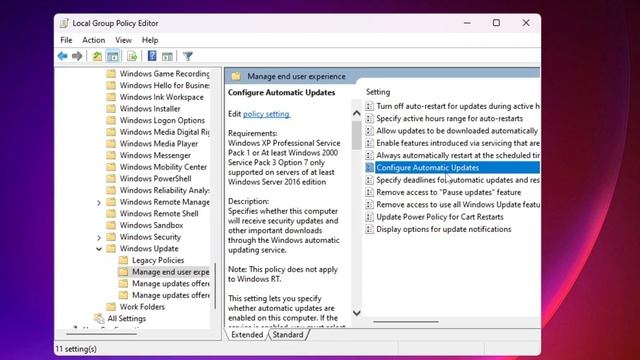Select Windows Reliability Analysis tree item
The image size is (640, 360).
164,190
